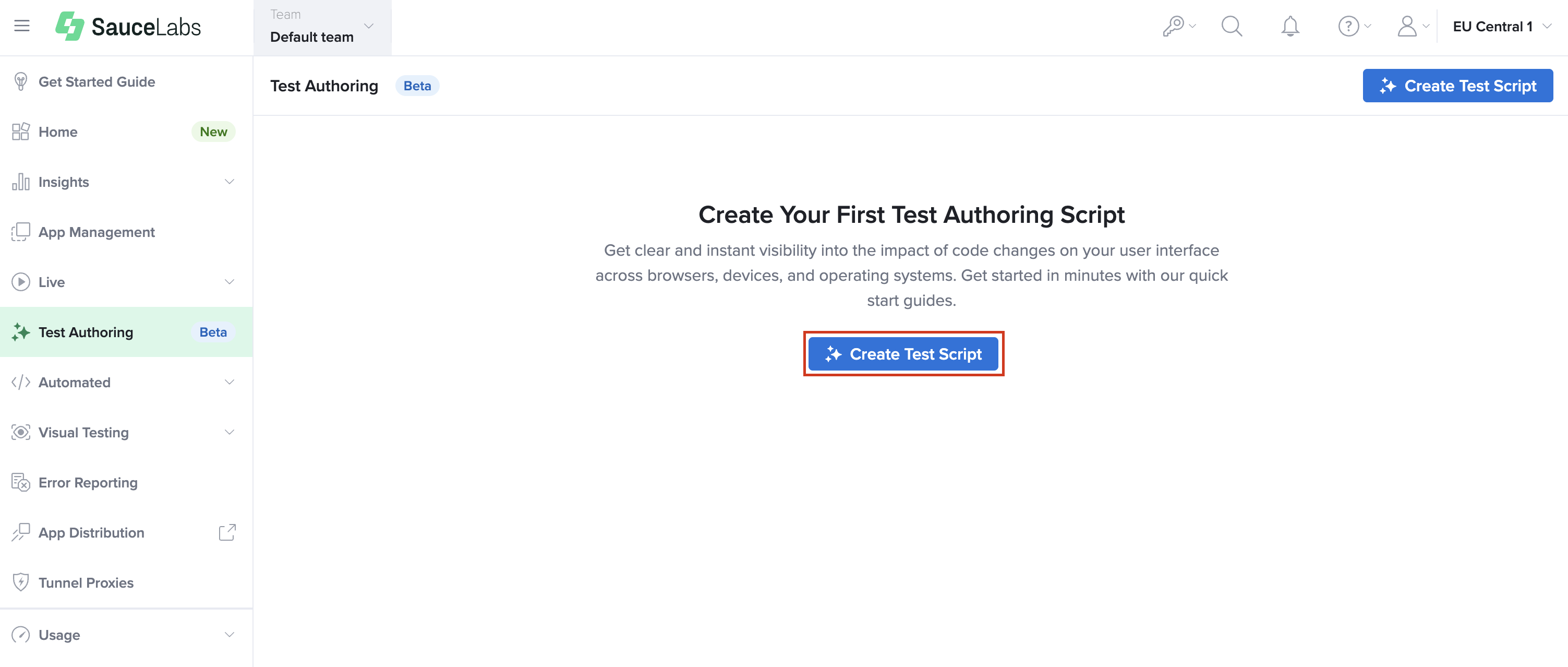Click the search magnifier icon
This screenshot has height=667, width=1568.
(x=1232, y=26)
